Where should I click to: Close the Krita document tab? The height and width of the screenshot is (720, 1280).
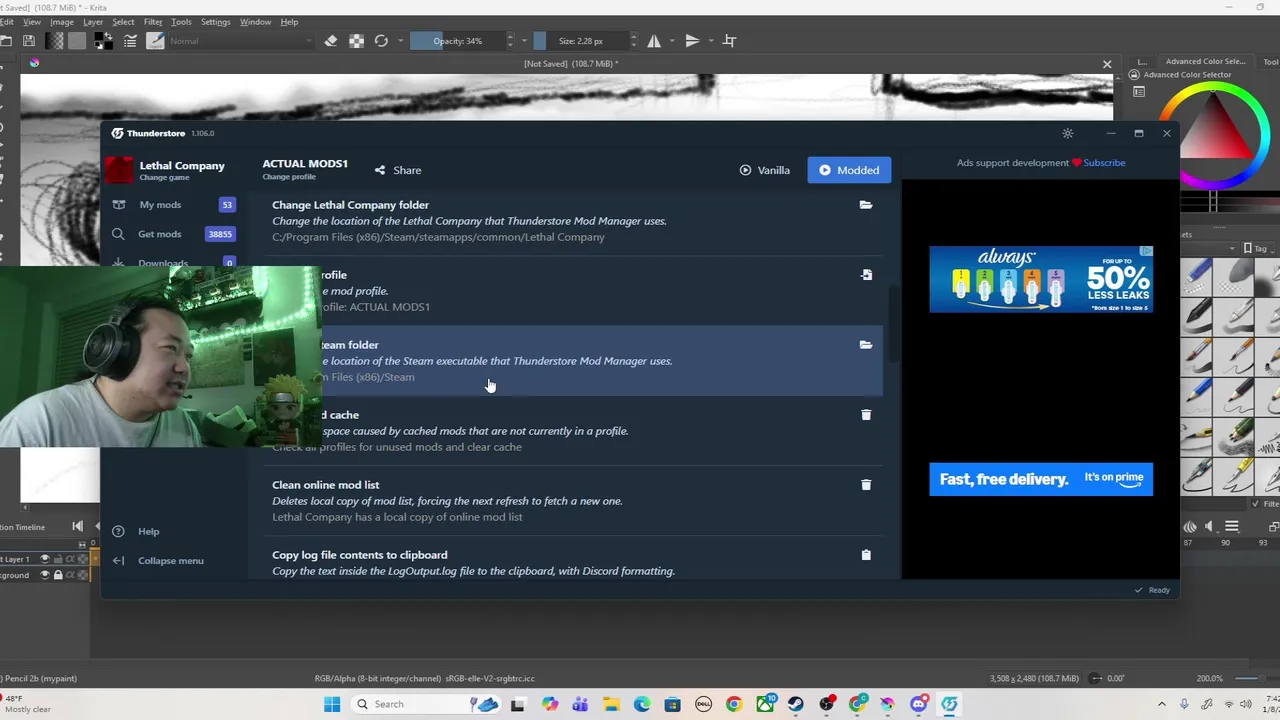(1107, 64)
